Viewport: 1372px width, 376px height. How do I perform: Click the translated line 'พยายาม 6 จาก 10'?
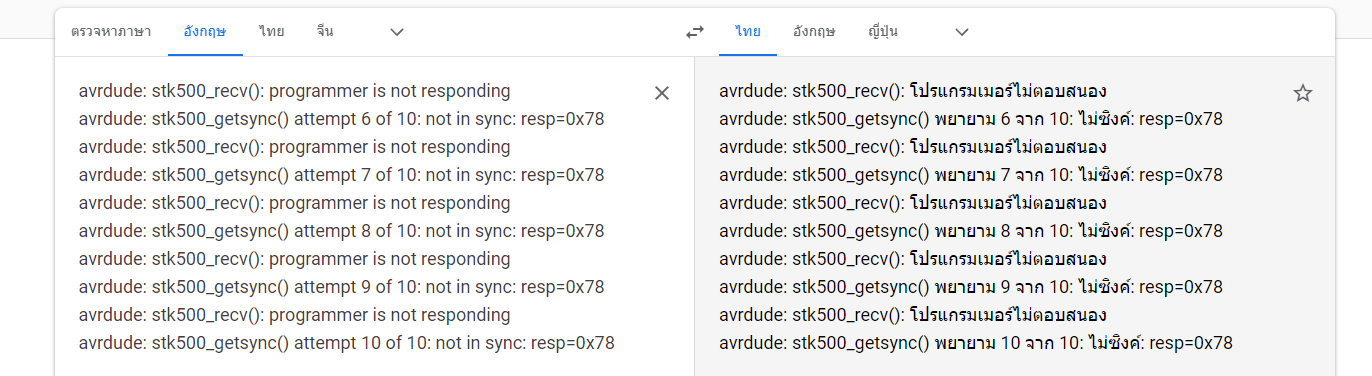(971, 119)
